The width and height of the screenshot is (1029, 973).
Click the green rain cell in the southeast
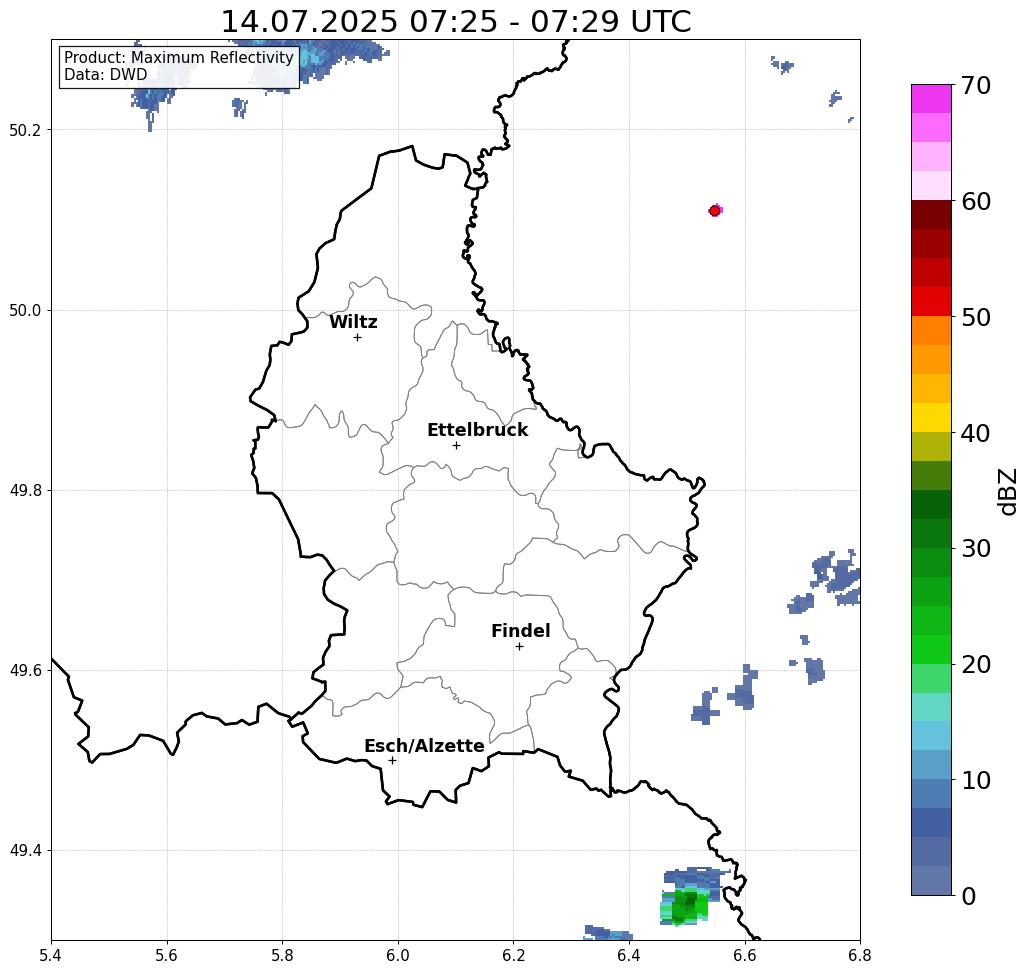(x=686, y=907)
